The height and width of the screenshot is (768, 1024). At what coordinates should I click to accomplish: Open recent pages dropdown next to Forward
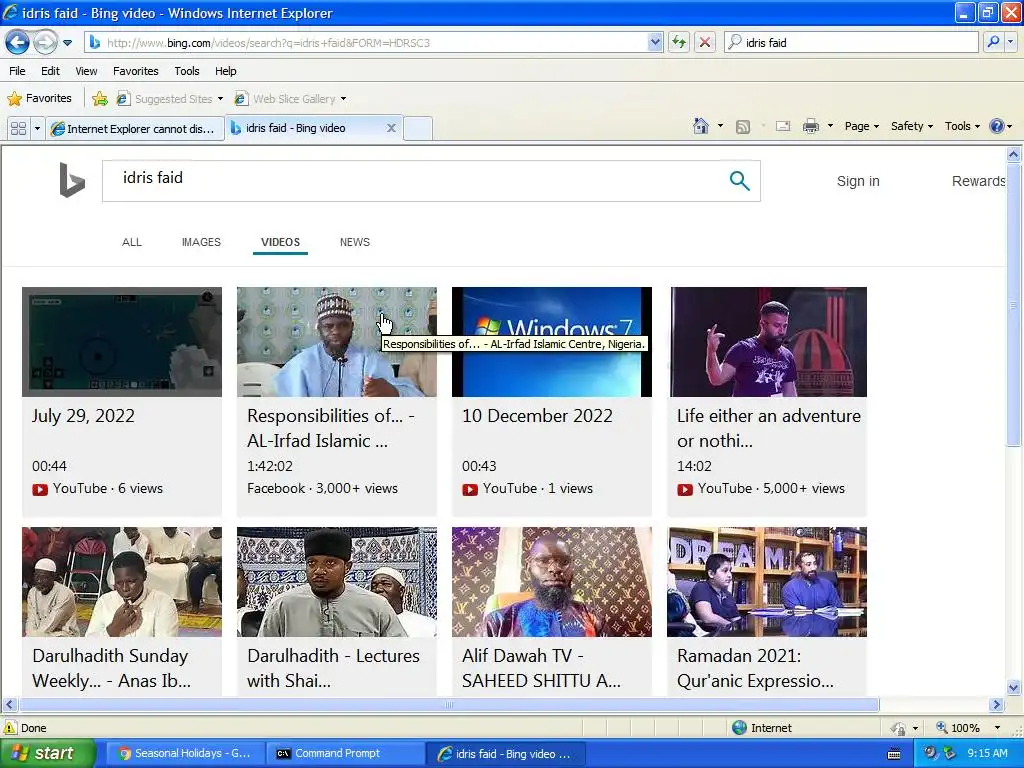pos(67,43)
